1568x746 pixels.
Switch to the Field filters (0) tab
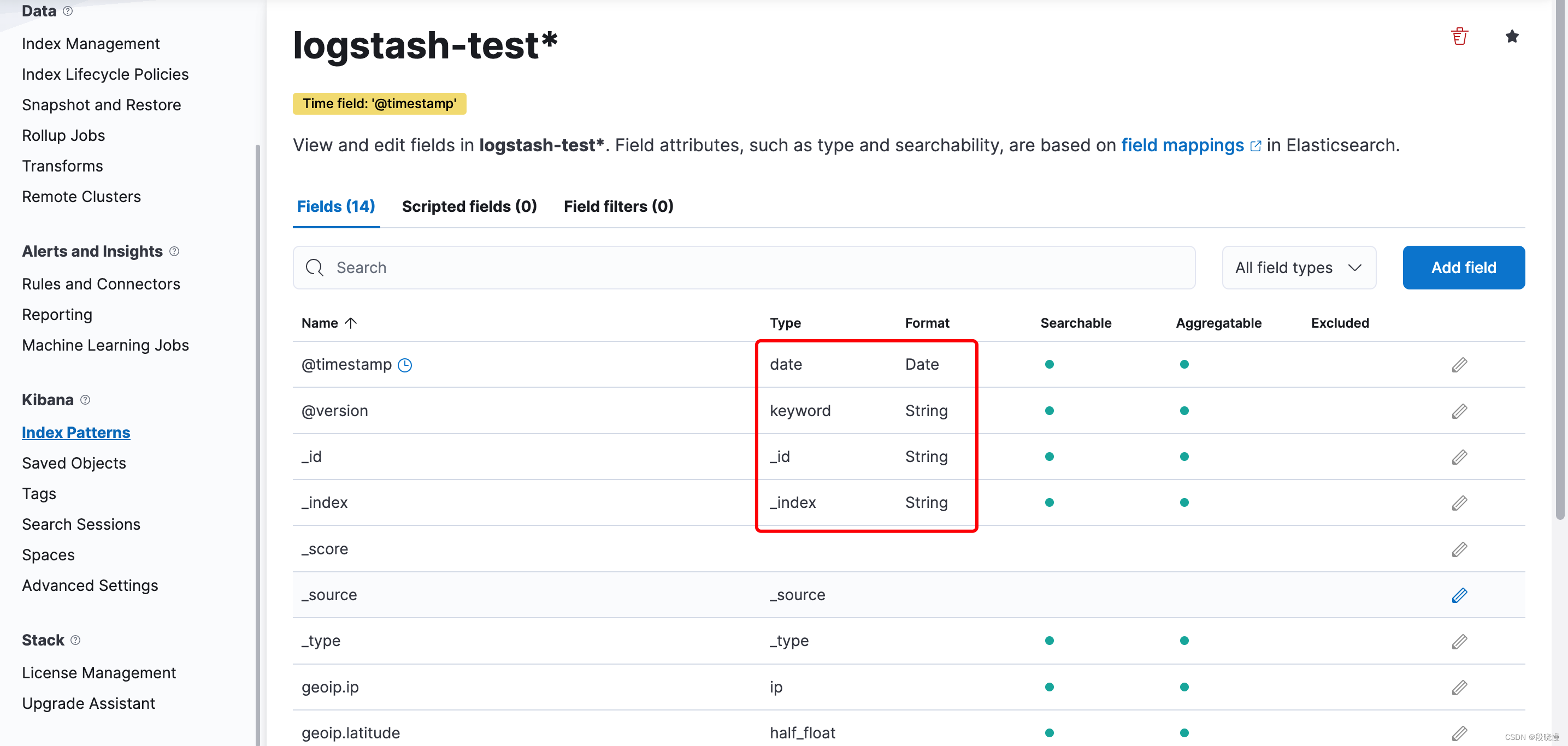618,206
